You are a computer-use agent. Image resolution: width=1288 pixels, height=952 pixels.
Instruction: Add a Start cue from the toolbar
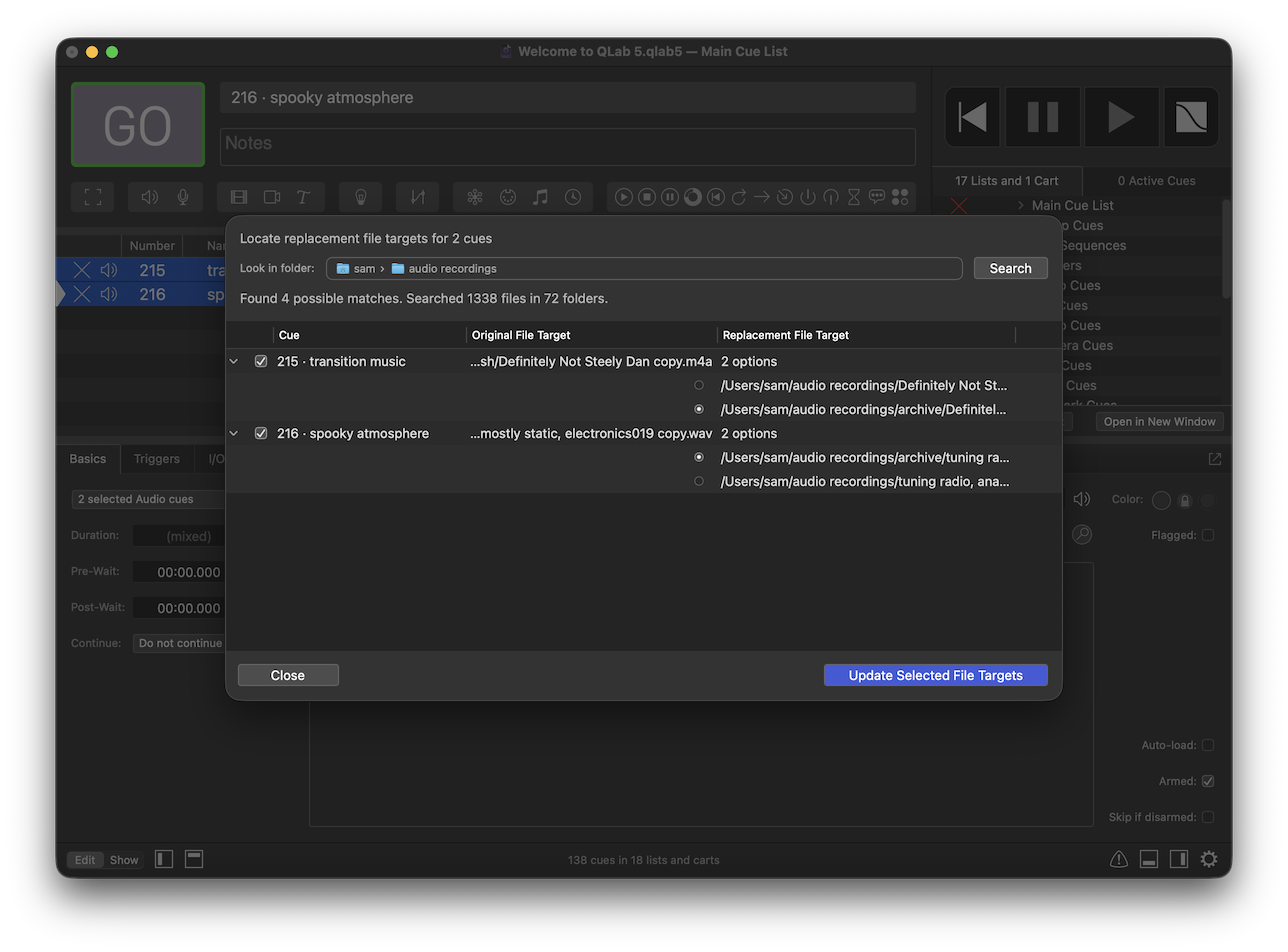coord(624,197)
